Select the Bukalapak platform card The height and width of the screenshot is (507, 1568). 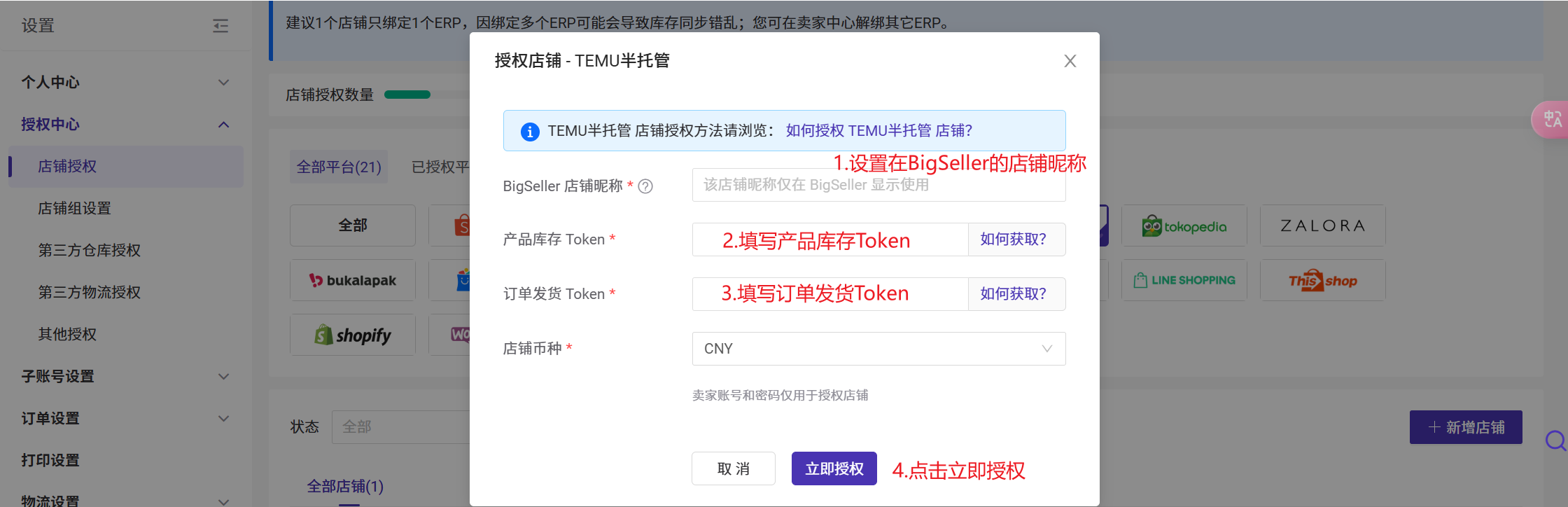[x=352, y=280]
